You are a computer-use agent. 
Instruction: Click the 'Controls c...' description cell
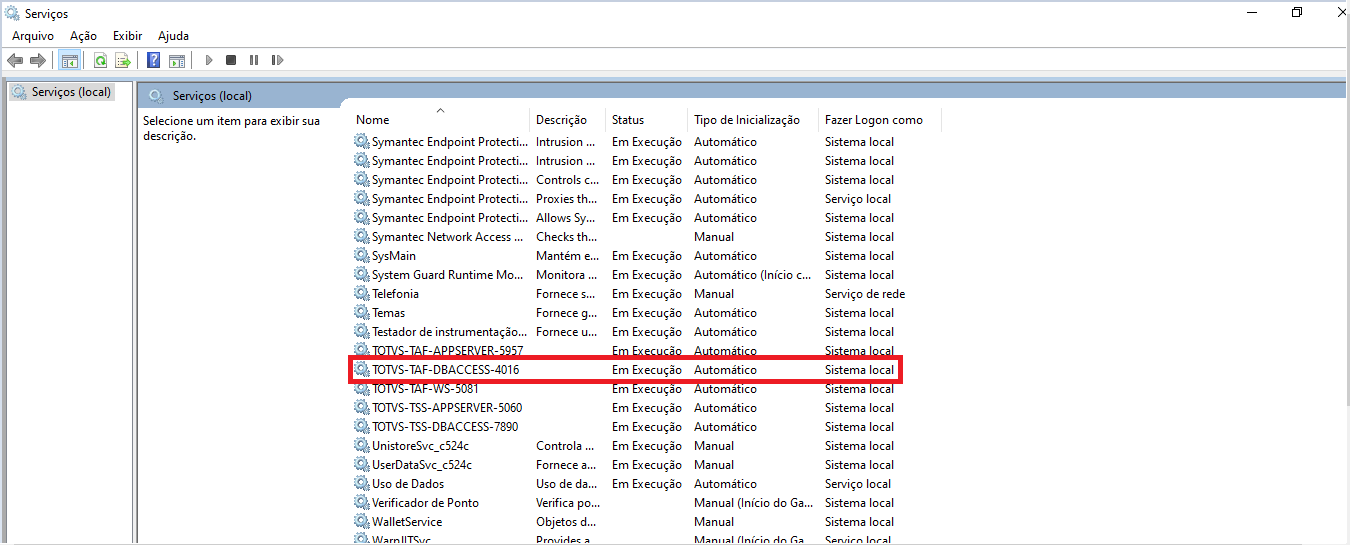[x=567, y=180]
